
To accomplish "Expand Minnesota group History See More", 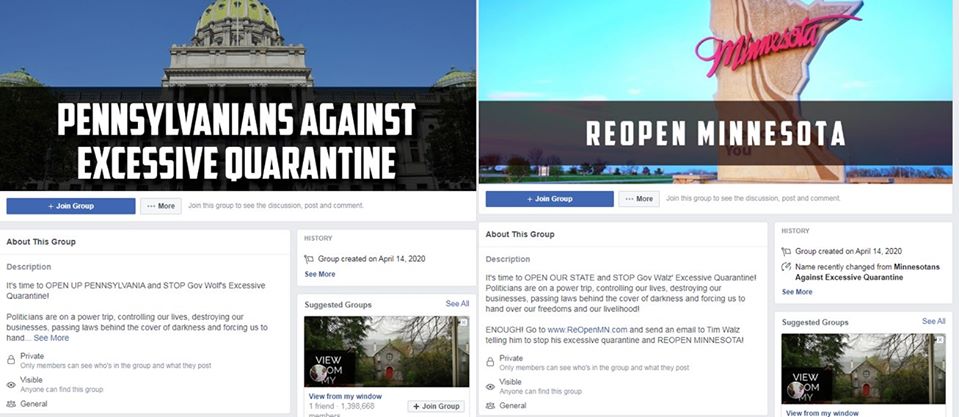I will (x=797, y=292).
